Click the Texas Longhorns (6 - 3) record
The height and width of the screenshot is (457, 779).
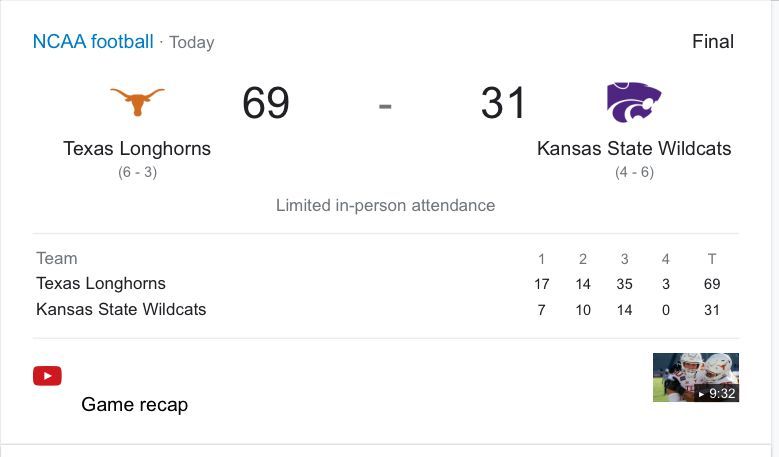[x=137, y=172]
